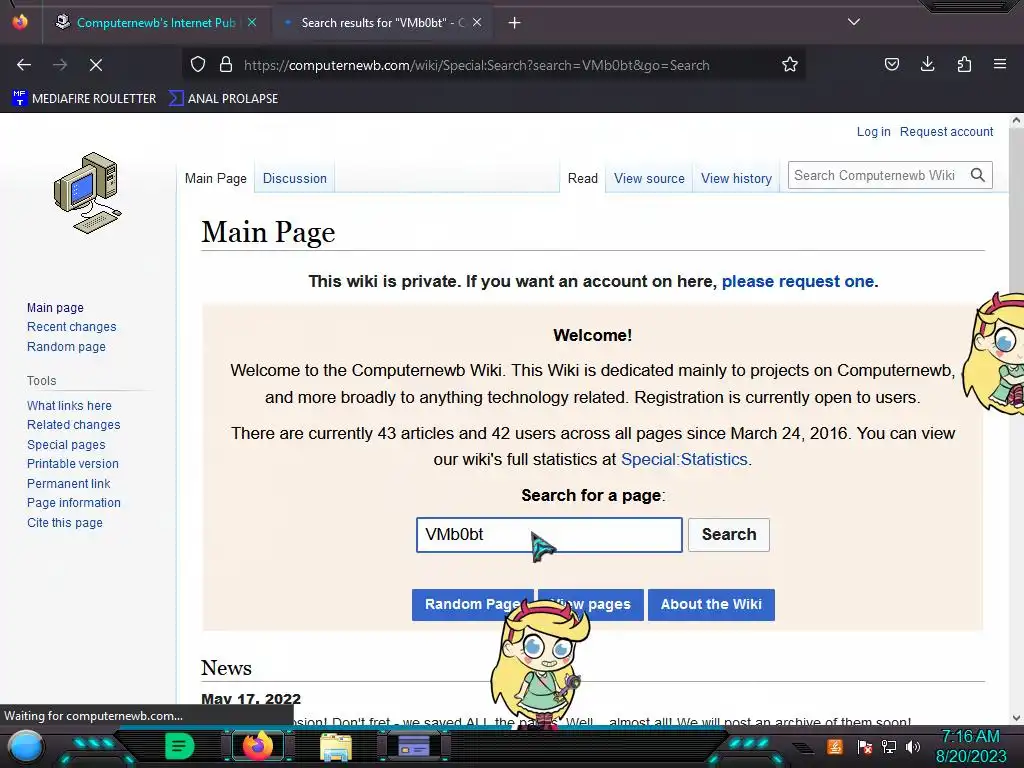Screen dimensions: 1024x768
Task: Open the tracking protection shield icon
Action: point(198,65)
